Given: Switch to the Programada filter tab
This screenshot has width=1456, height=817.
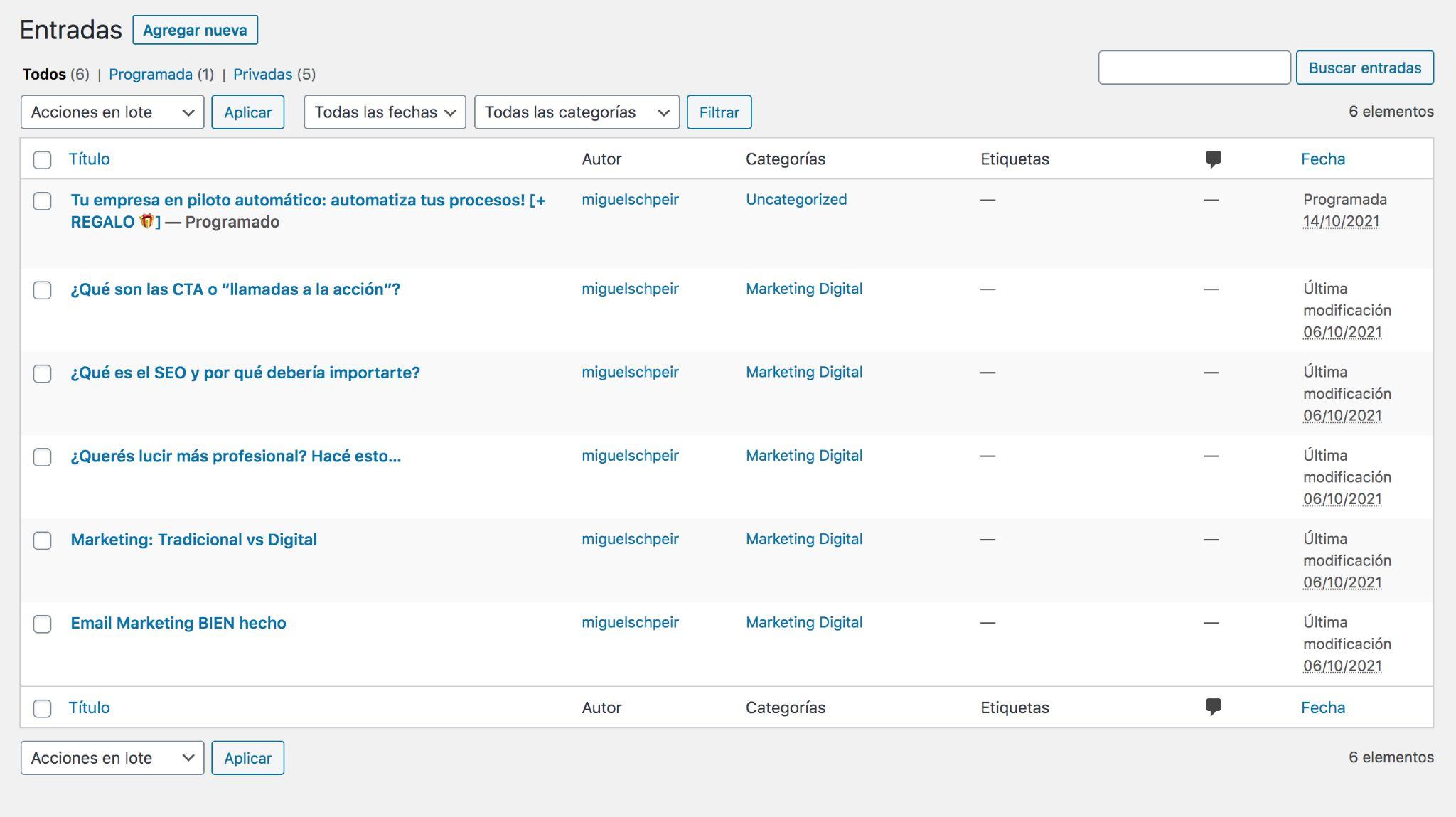Looking at the screenshot, I should point(151,75).
